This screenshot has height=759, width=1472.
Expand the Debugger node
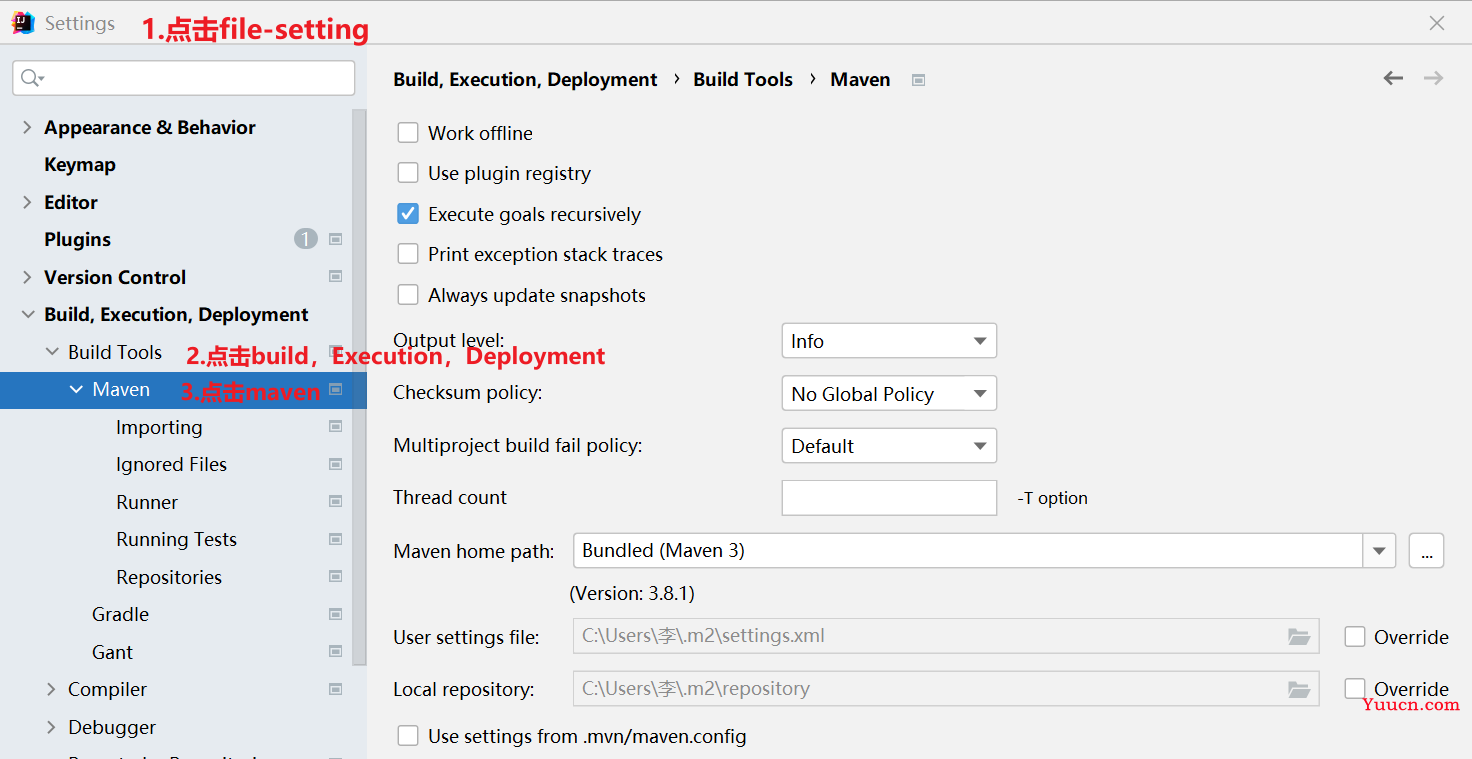pyautogui.click(x=52, y=727)
